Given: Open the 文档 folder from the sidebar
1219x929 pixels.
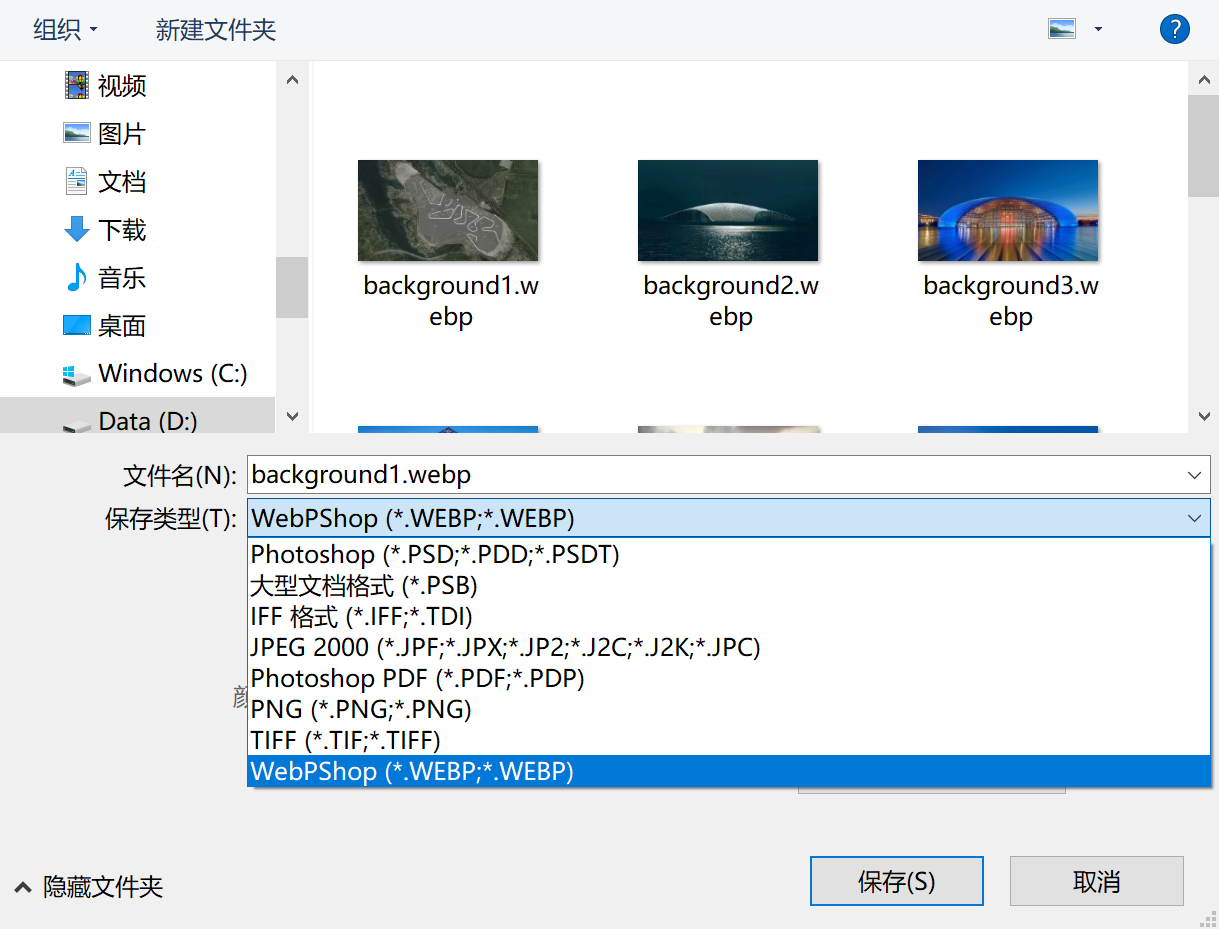Looking at the screenshot, I should (x=120, y=181).
